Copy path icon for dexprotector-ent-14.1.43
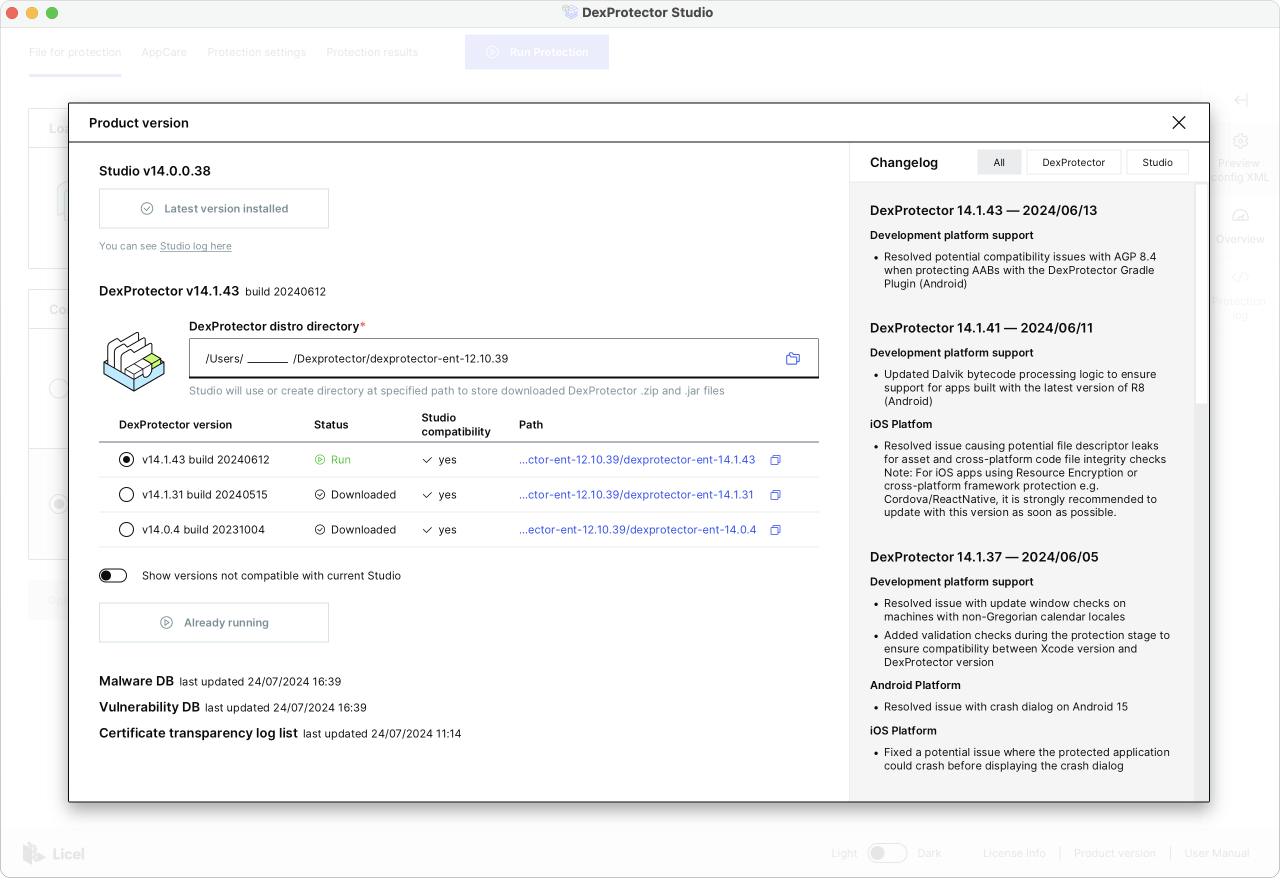Screen dimensions: 1280x878 point(775,460)
